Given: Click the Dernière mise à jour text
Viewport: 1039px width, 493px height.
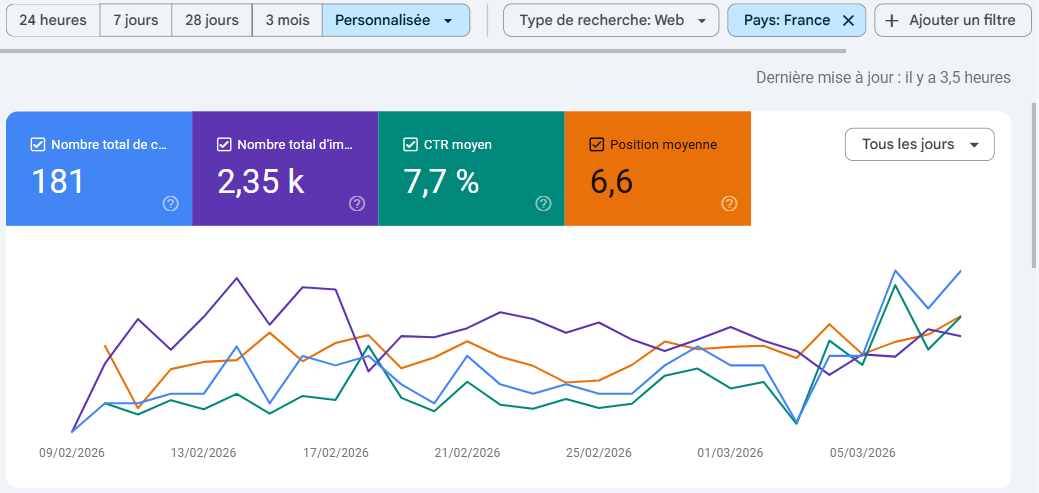Looking at the screenshot, I should point(883,78).
